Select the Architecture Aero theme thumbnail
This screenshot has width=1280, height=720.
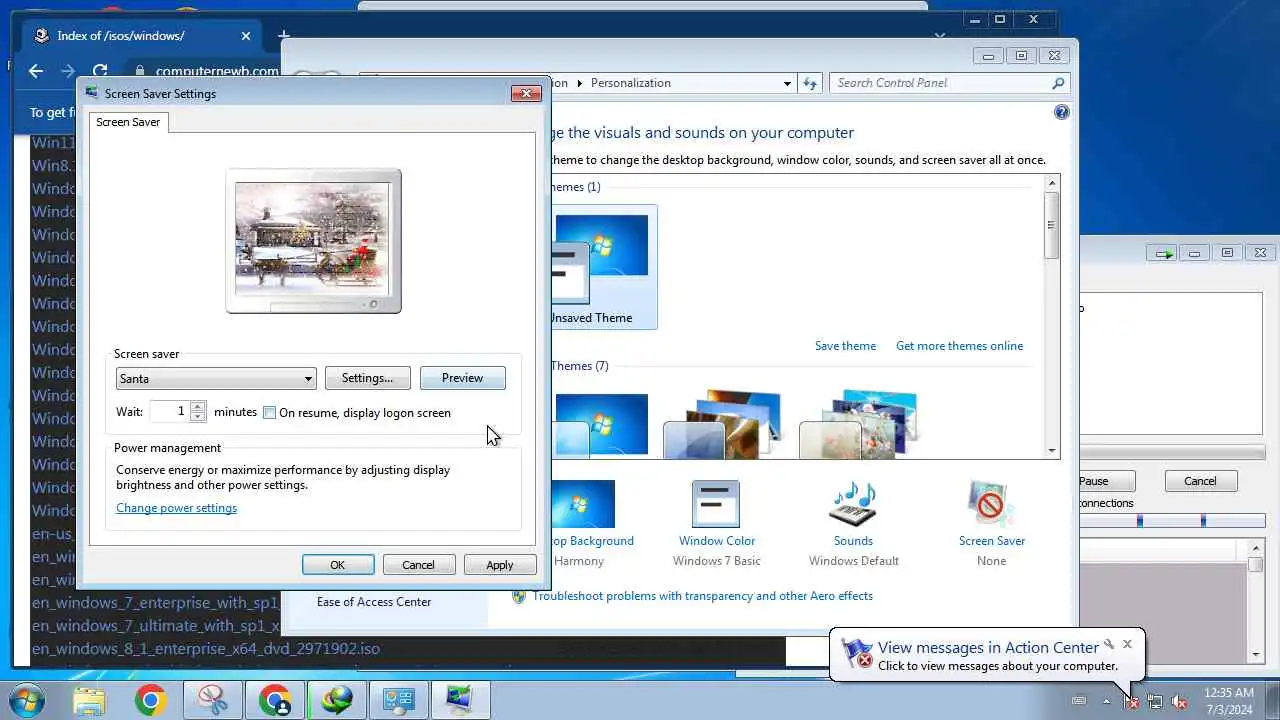[721, 424]
